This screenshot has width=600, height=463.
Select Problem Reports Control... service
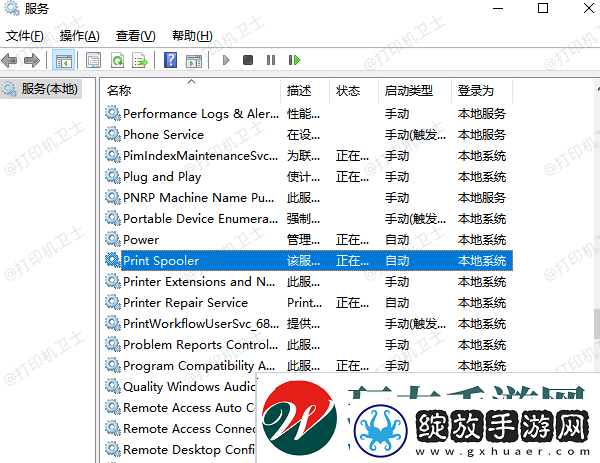[x=308, y=345]
